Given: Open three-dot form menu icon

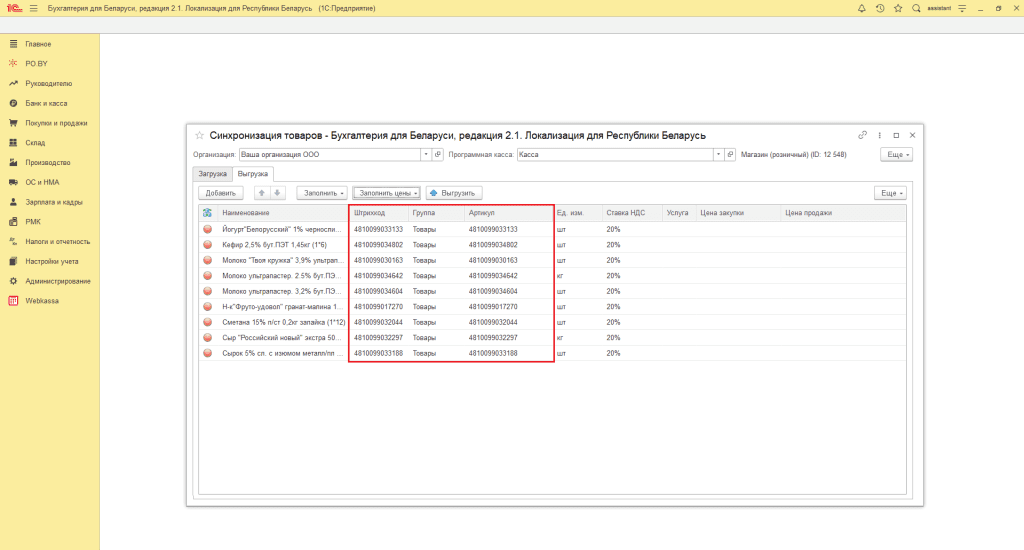Looking at the screenshot, I should click(879, 135).
